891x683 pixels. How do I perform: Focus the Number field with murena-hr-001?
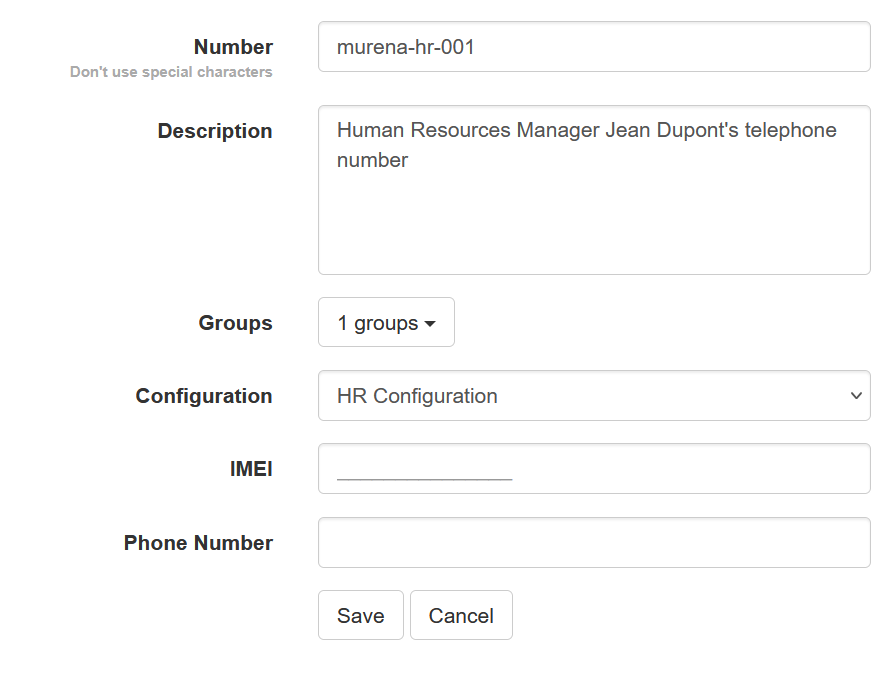tap(594, 47)
